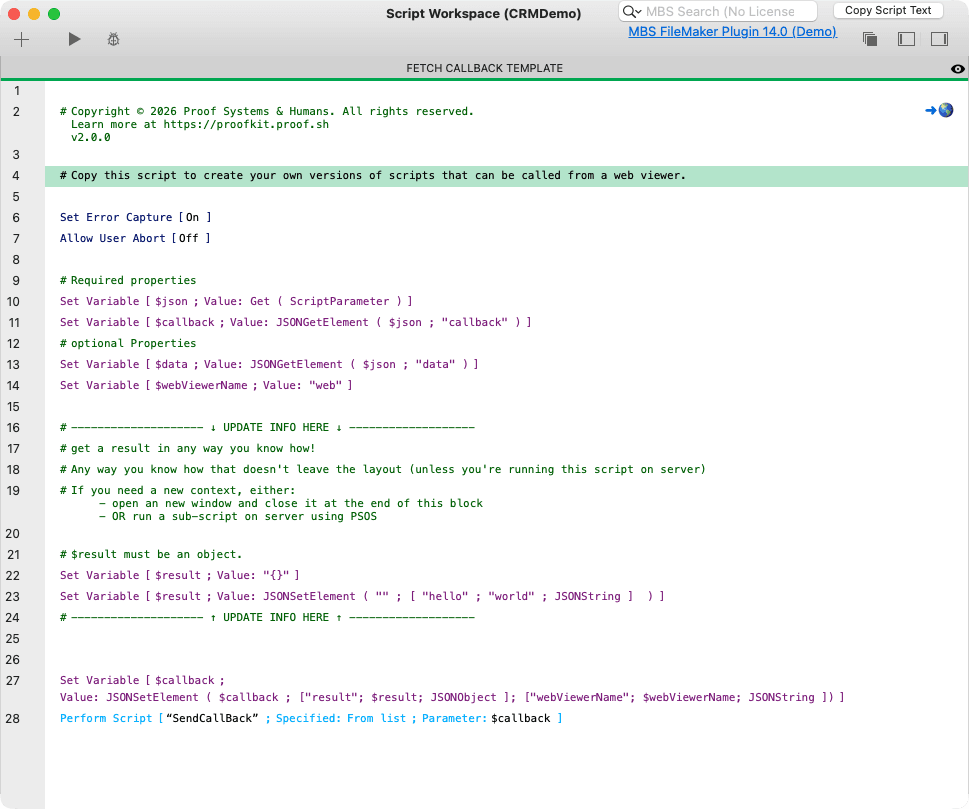Toggle the left scripts pane icon
The image size is (969, 809).
coord(906,39)
